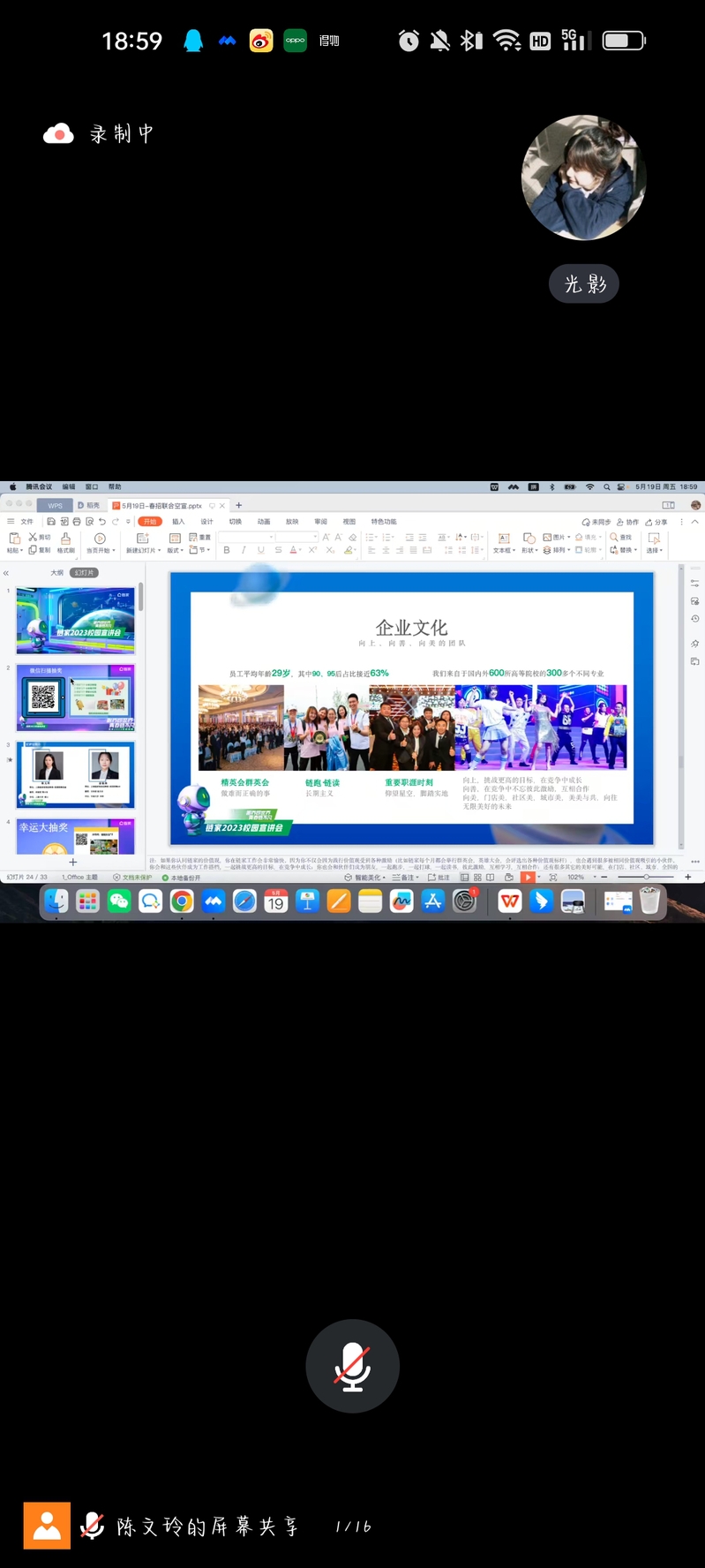Image resolution: width=705 pixels, height=1568 pixels.
Task: Open the 设计 ribbon tab
Action: pyautogui.click(x=207, y=522)
